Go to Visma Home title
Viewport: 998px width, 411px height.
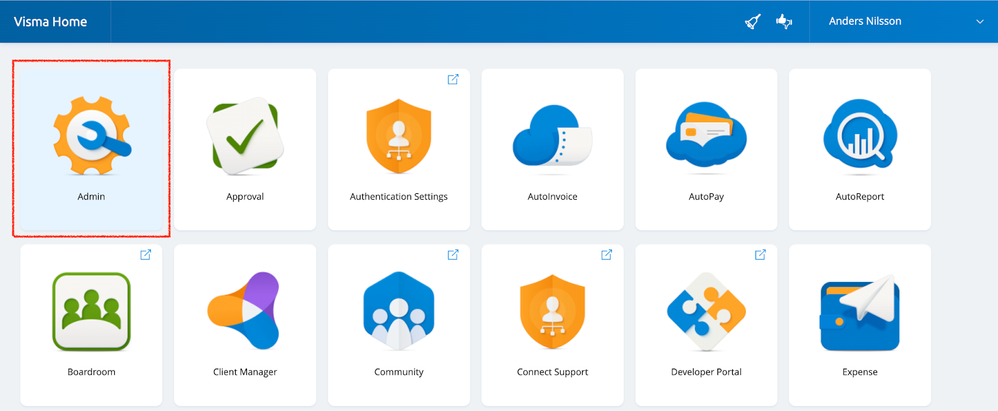pos(50,22)
